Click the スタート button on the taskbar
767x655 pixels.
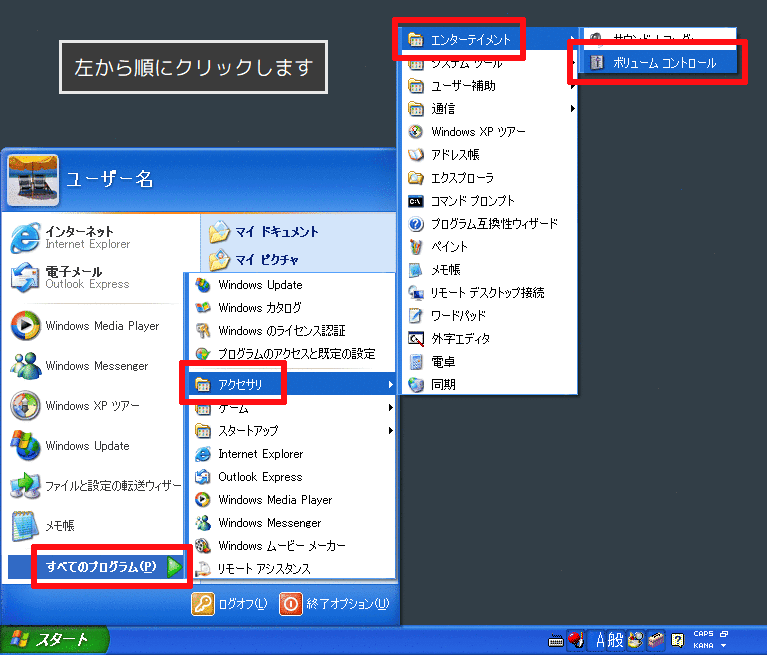(50, 640)
